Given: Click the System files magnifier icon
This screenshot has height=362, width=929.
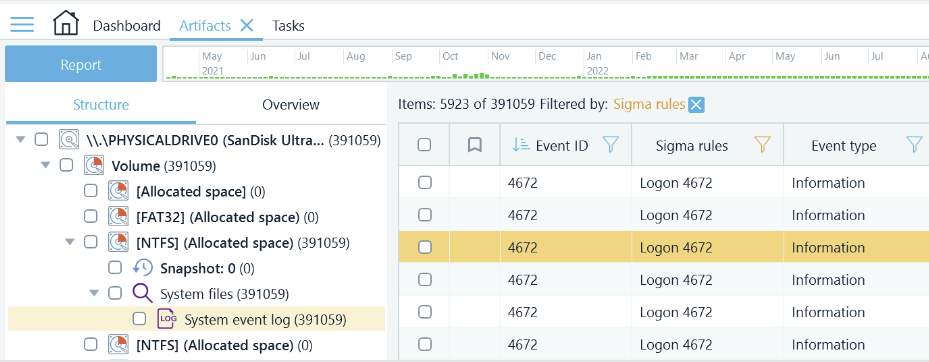Looking at the screenshot, I should (x=142, y=293).
